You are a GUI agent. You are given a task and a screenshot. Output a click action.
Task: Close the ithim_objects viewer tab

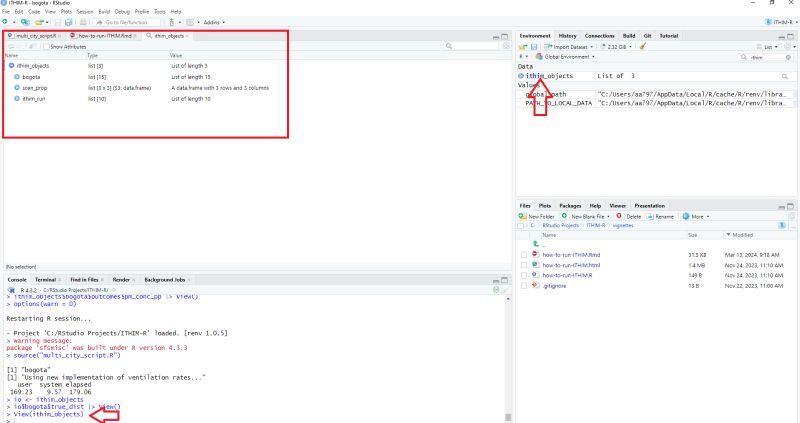pos(187,36)
